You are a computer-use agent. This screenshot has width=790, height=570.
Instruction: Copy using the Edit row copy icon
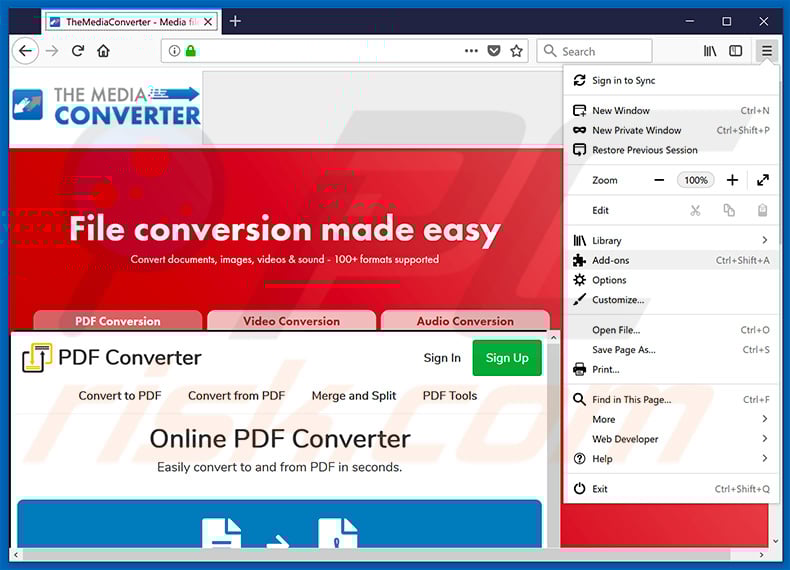(729, 210)
